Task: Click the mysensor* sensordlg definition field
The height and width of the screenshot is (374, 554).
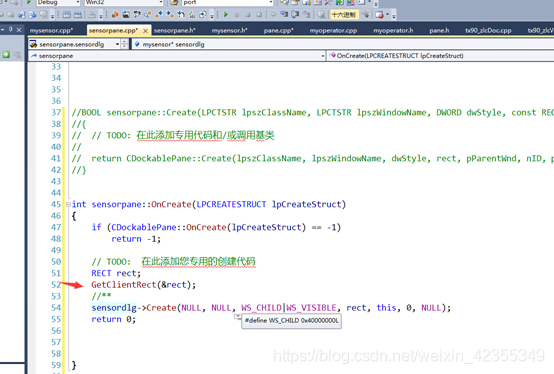Action: [343, 44]
